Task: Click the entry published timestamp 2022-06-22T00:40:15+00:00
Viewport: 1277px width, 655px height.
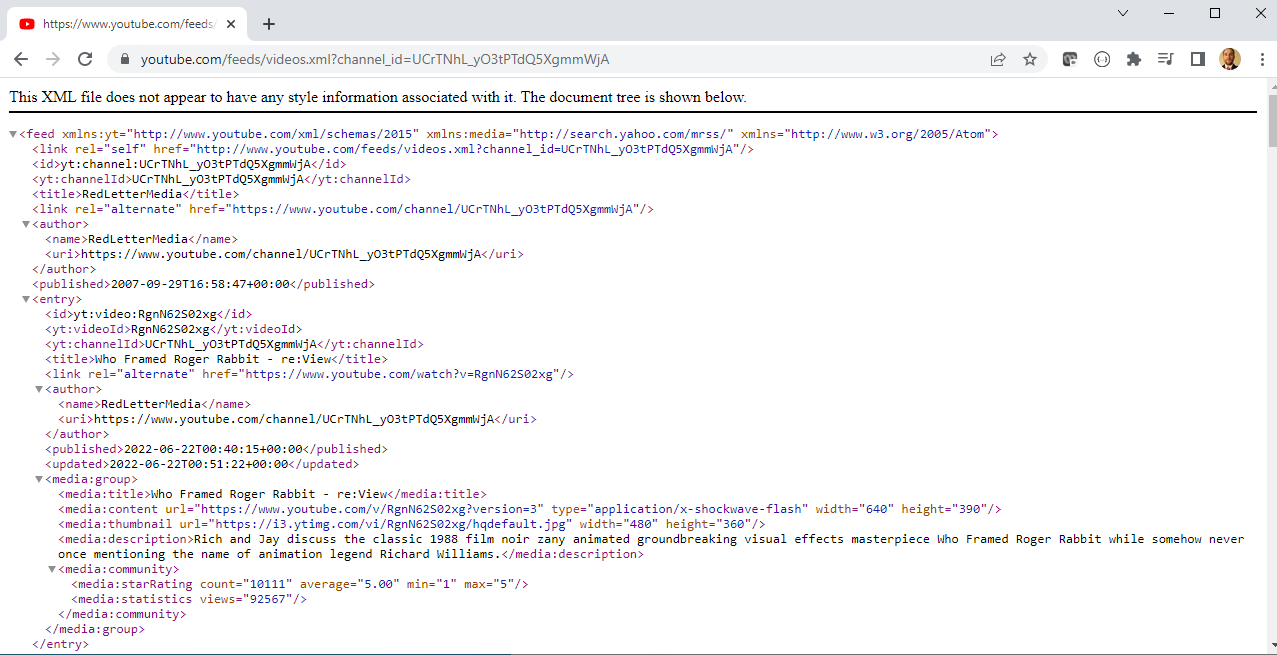Action: tap(212, 449)
